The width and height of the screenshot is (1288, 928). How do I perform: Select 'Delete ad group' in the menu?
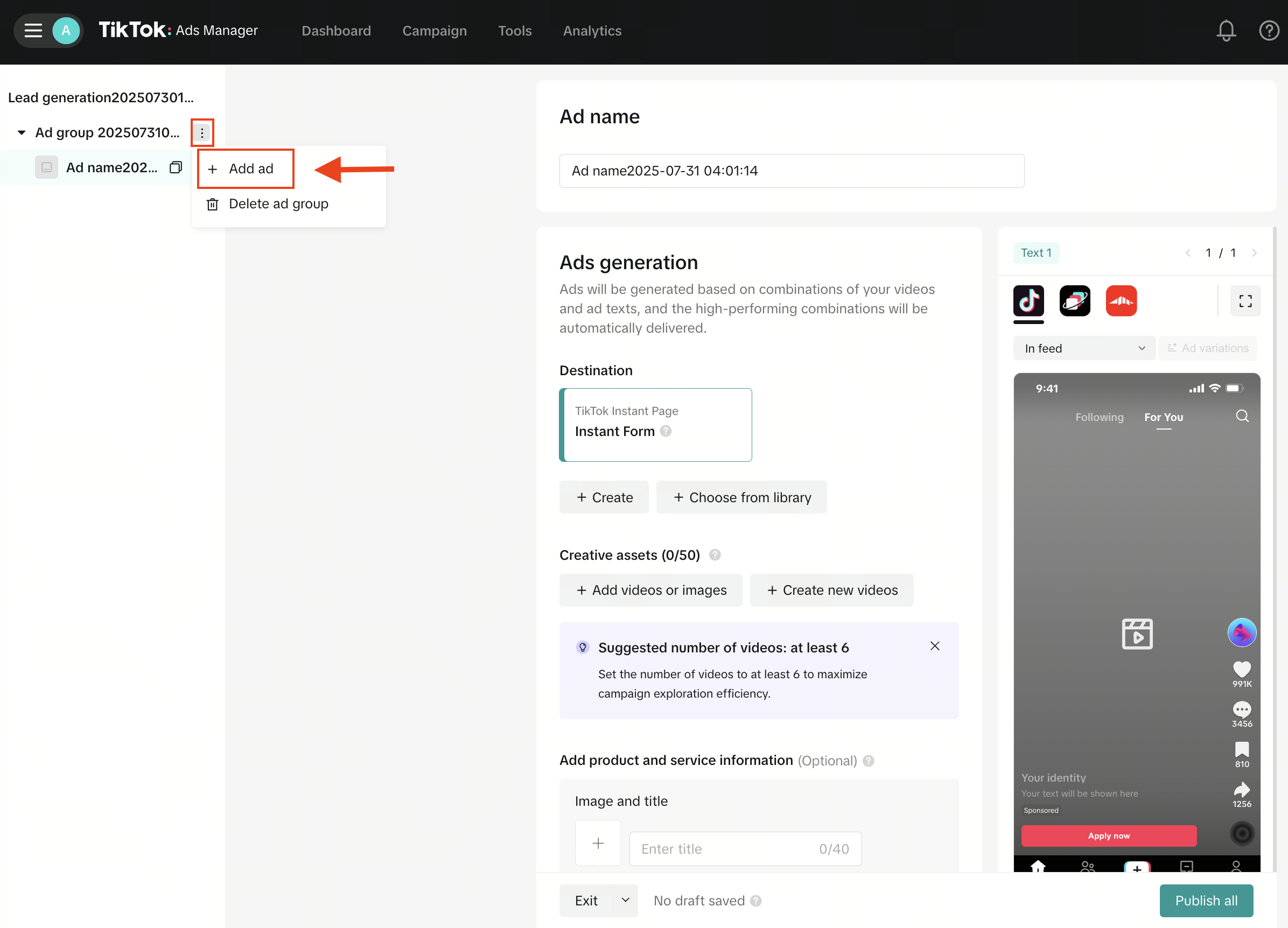[278, 204]
